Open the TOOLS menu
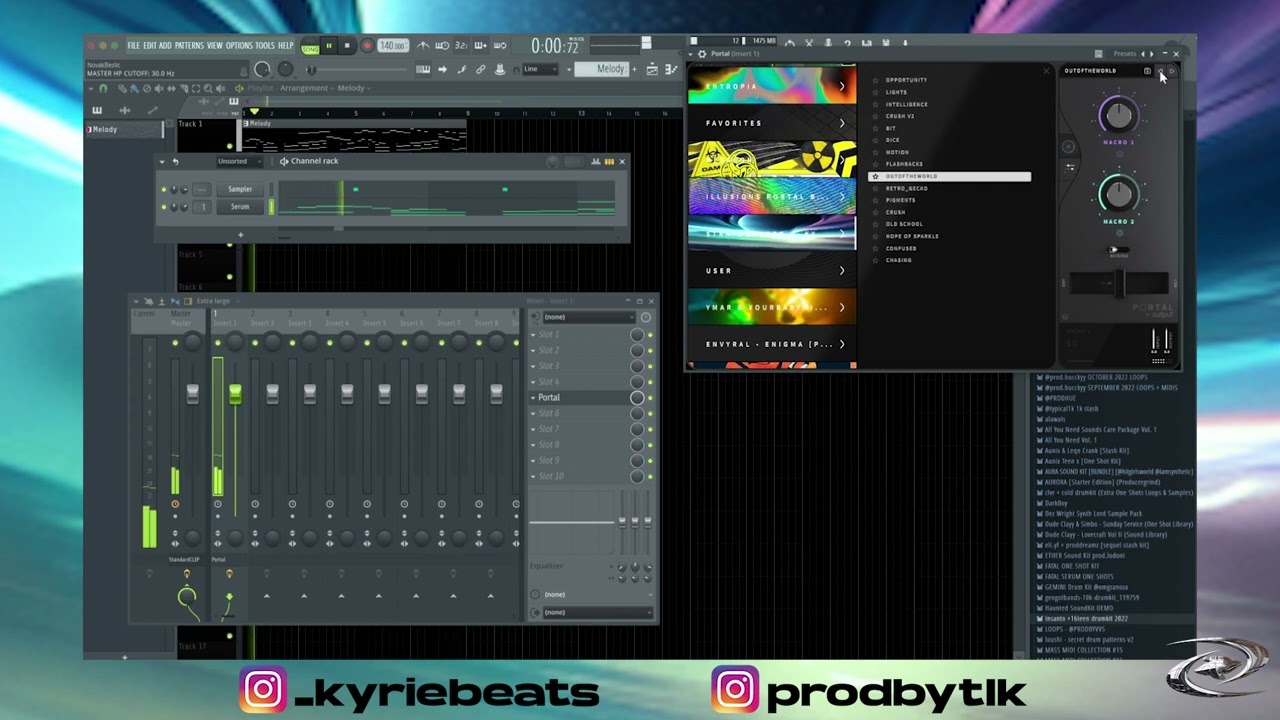 (265, 46)
